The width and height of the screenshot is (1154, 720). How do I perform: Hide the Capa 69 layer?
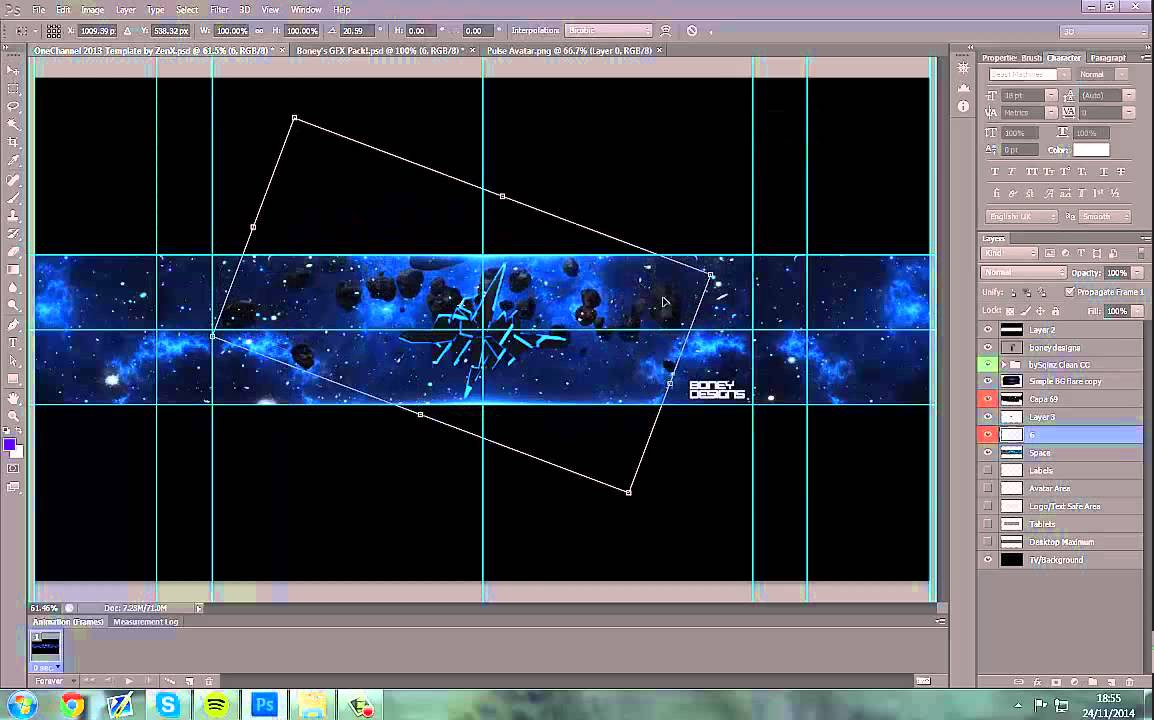[988, 399]
